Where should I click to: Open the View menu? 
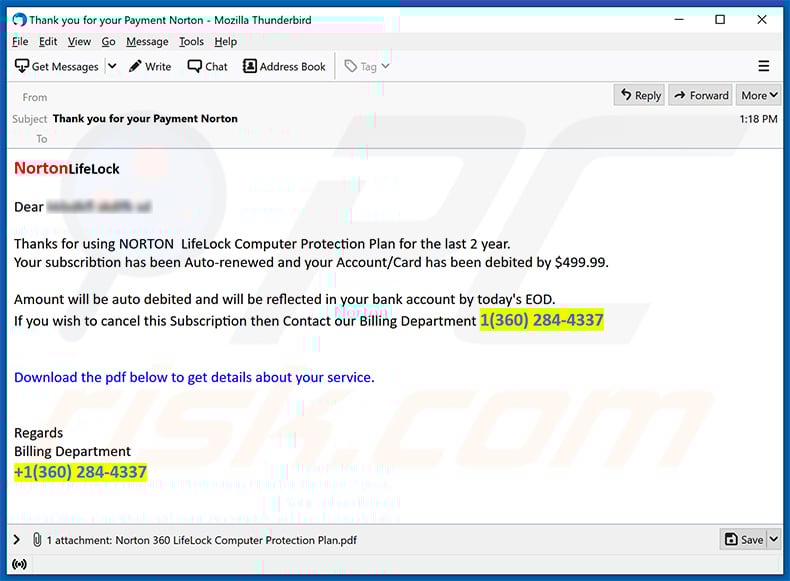(x=79, y=42)
